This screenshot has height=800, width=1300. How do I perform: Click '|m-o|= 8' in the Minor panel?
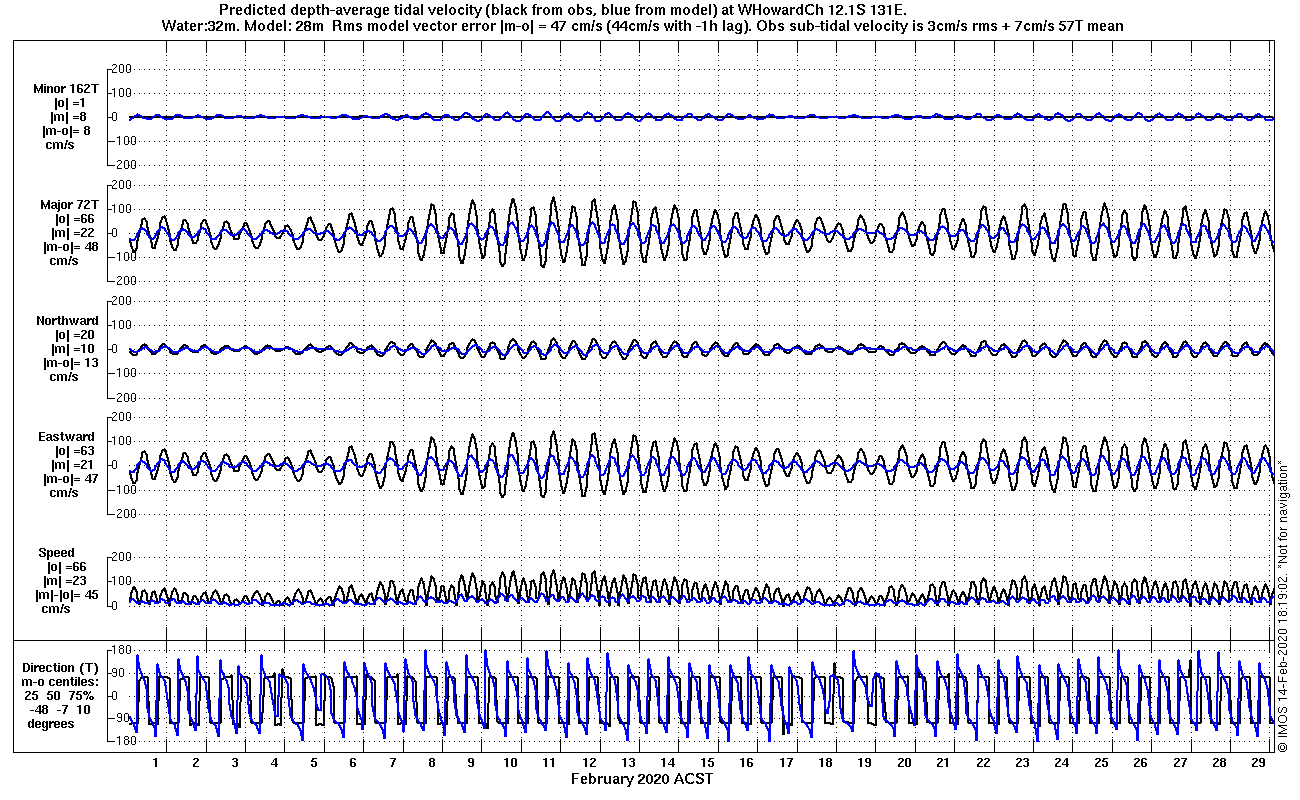pyautogui.click(x=66, y=130)
